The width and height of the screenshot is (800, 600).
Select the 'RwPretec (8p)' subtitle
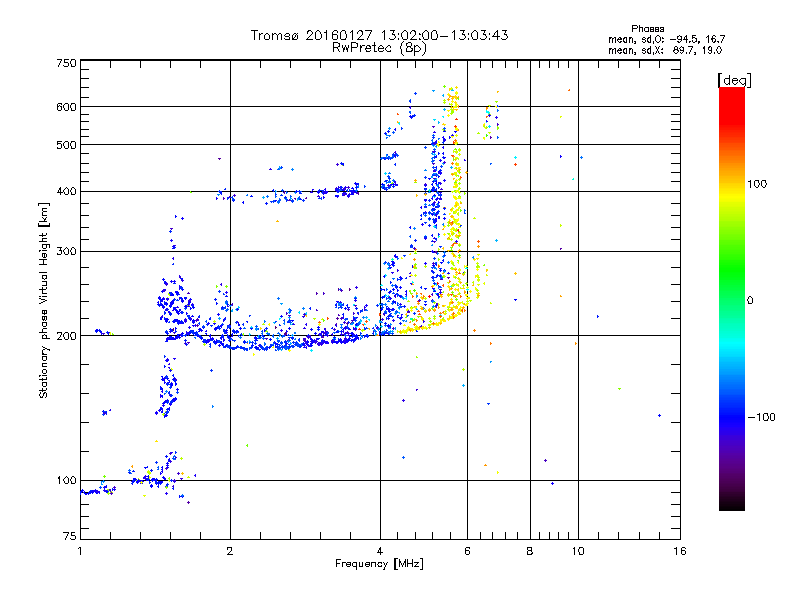click(x=380, y=48)
